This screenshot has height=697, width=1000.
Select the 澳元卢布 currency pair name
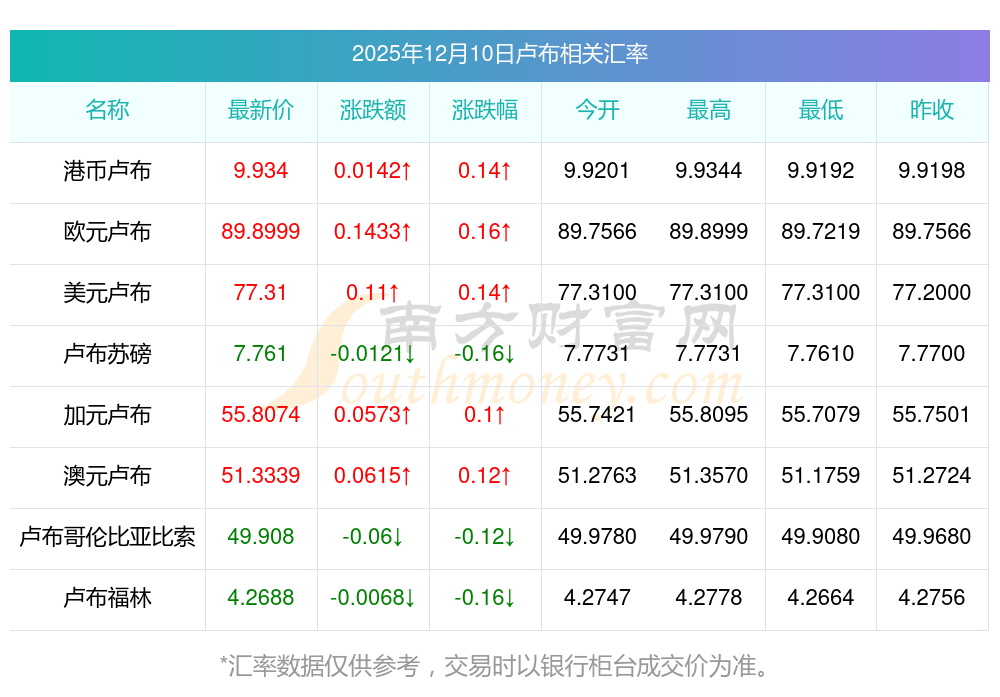pyautogui.click(x=107, y=476)
